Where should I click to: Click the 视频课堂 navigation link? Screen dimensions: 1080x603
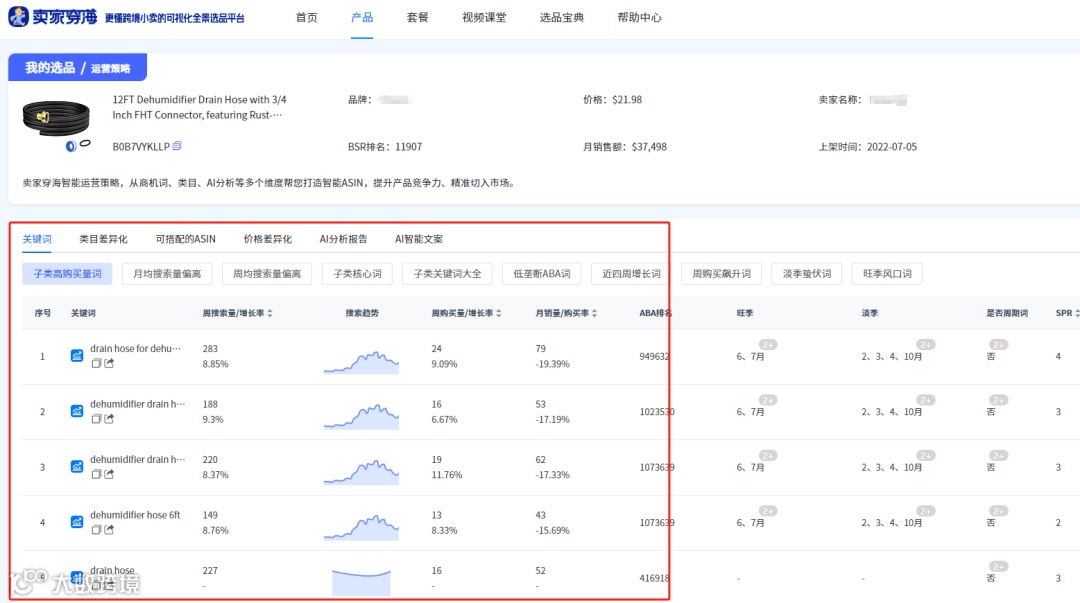point(483,16)
